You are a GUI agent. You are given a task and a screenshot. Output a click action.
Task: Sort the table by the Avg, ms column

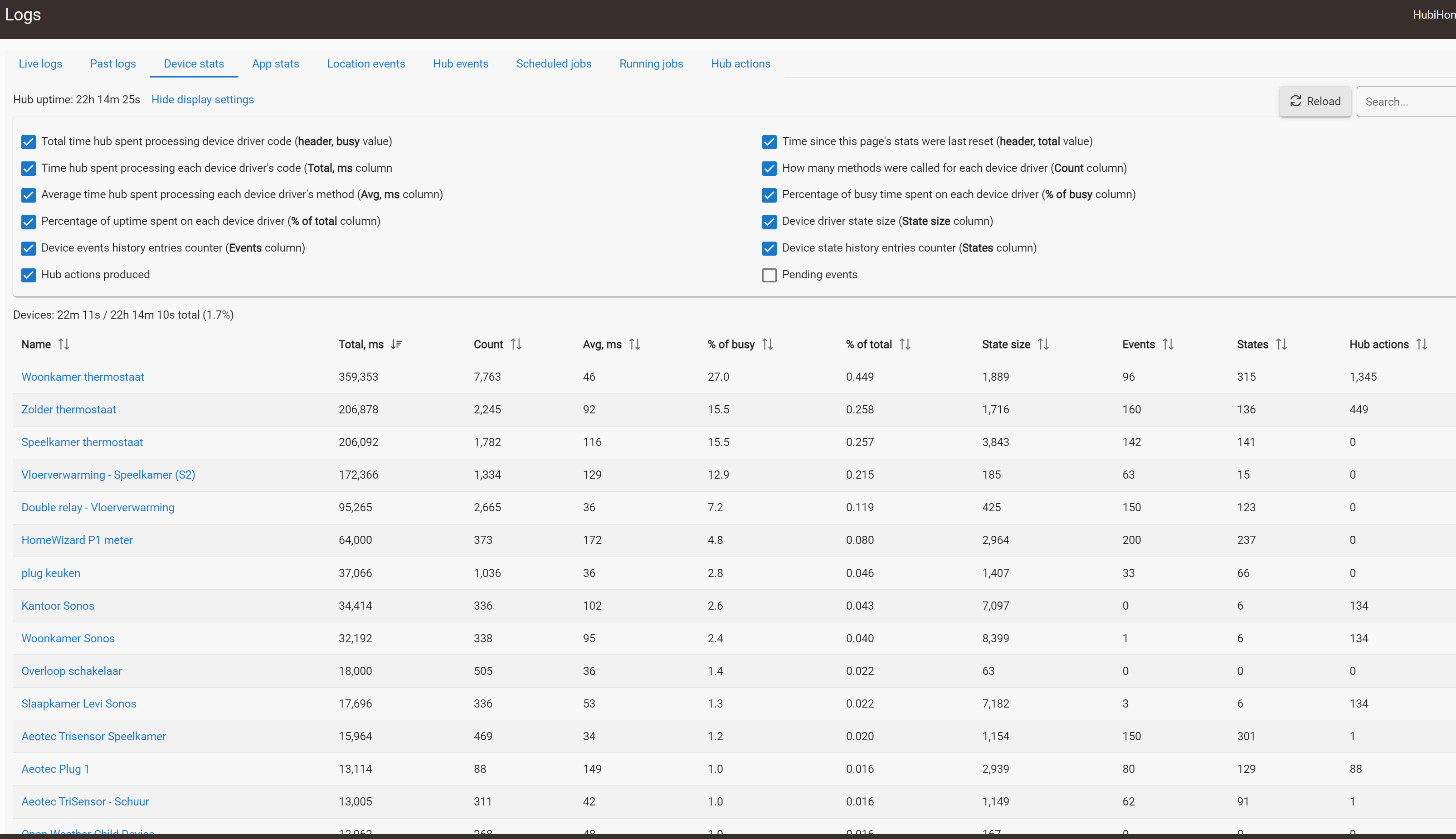[635, 344]
